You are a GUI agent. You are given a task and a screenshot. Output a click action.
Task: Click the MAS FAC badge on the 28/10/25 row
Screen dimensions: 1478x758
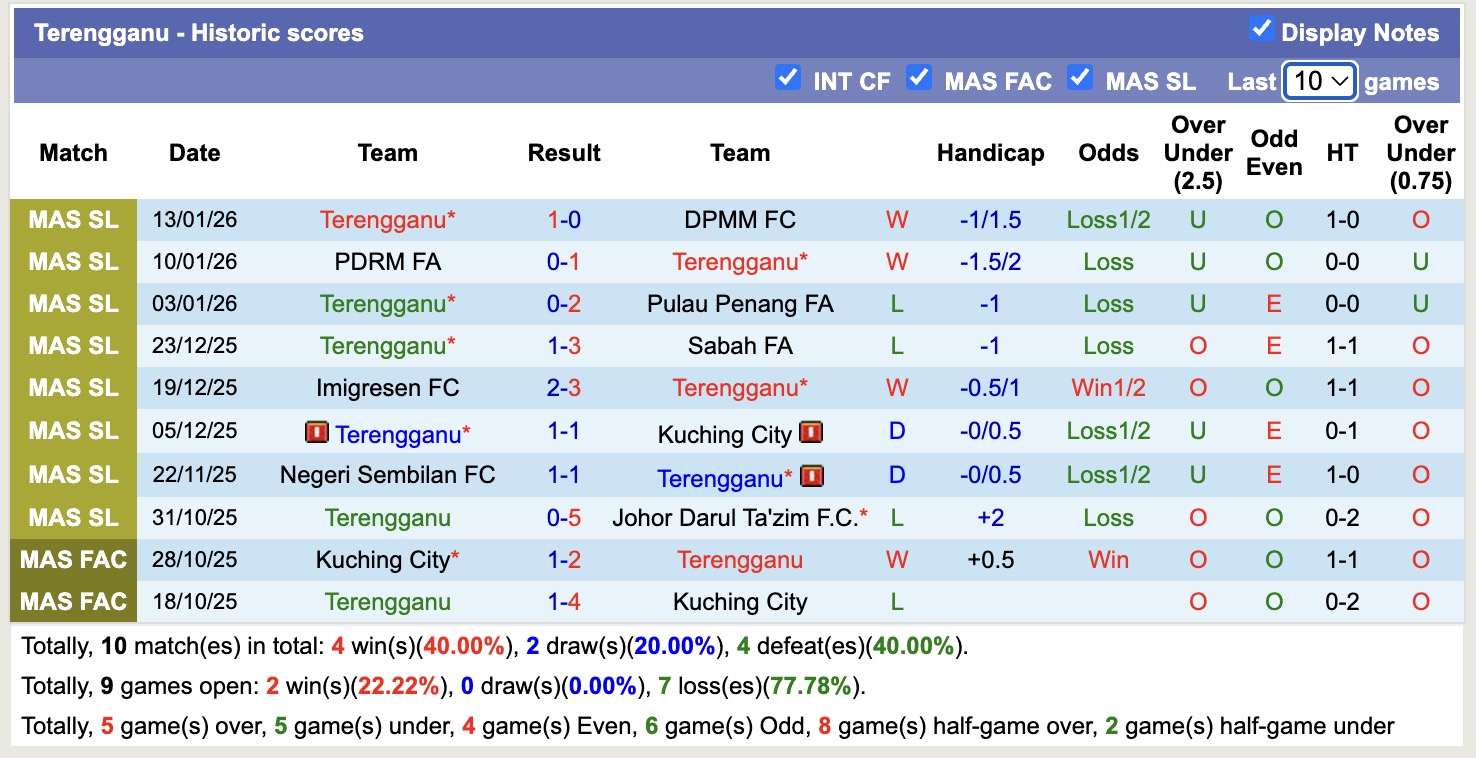[x=73, y=560]
